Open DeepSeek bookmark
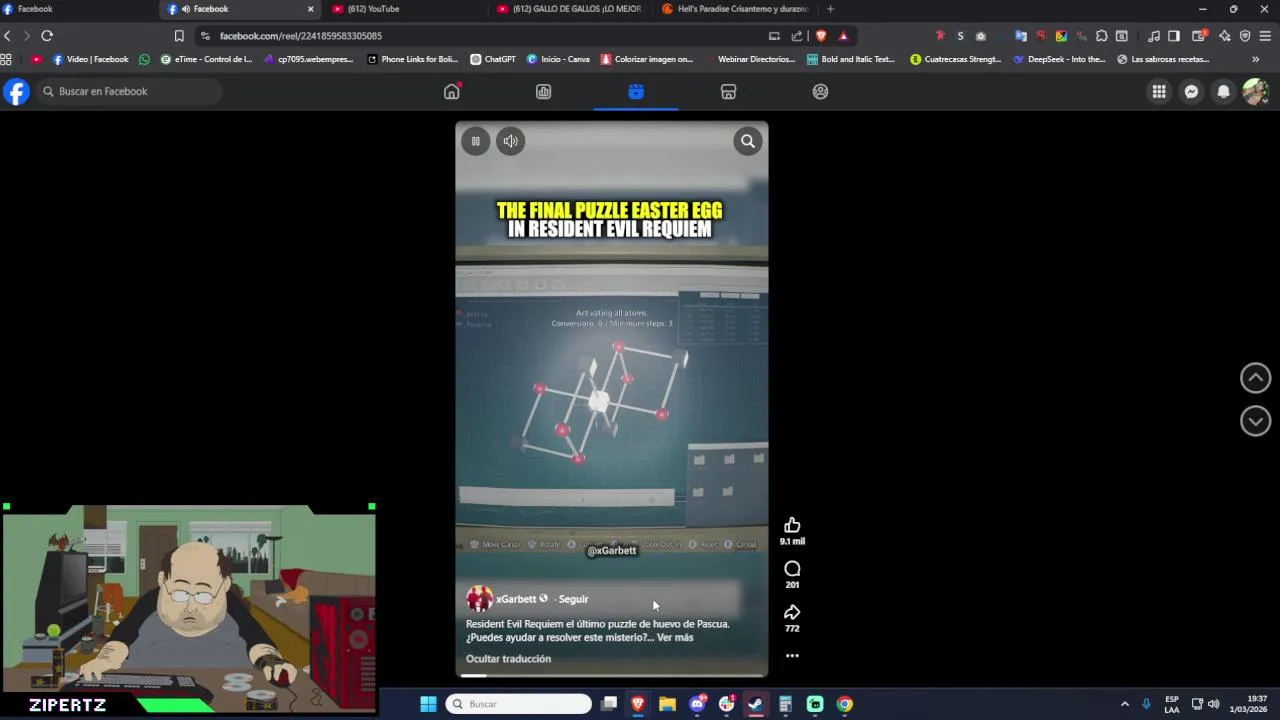Viewport: 1280px width, 720px height. [1059, 59]
